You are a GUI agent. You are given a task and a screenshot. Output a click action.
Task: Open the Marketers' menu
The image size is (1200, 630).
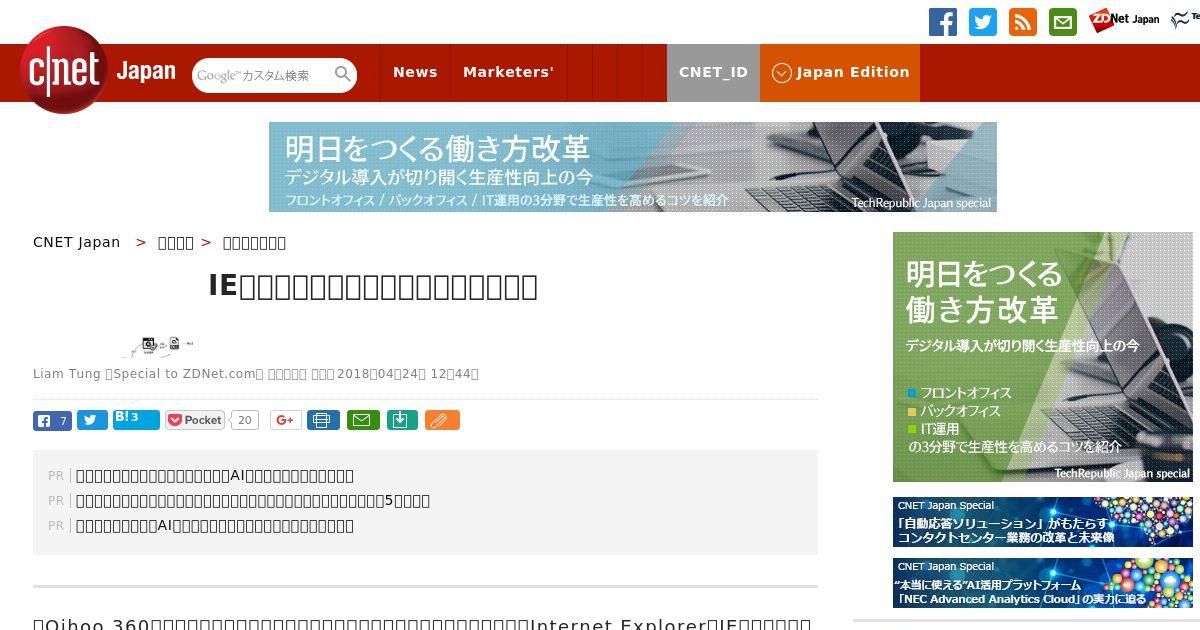pyautogui.click(x=508, y=72)
